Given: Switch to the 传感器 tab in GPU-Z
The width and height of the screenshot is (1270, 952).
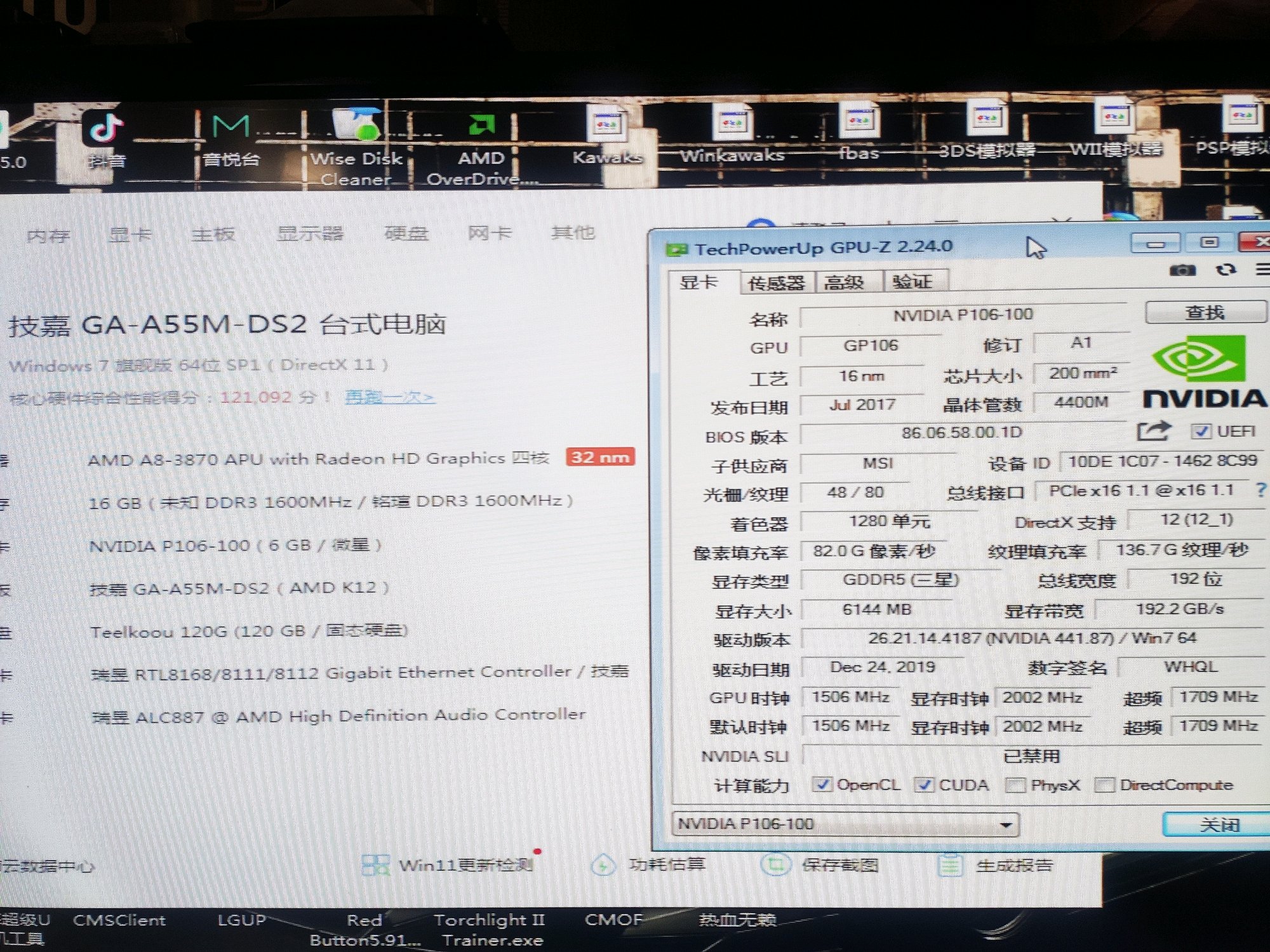Looking at the screenshot, I should [x=776, y=282].
